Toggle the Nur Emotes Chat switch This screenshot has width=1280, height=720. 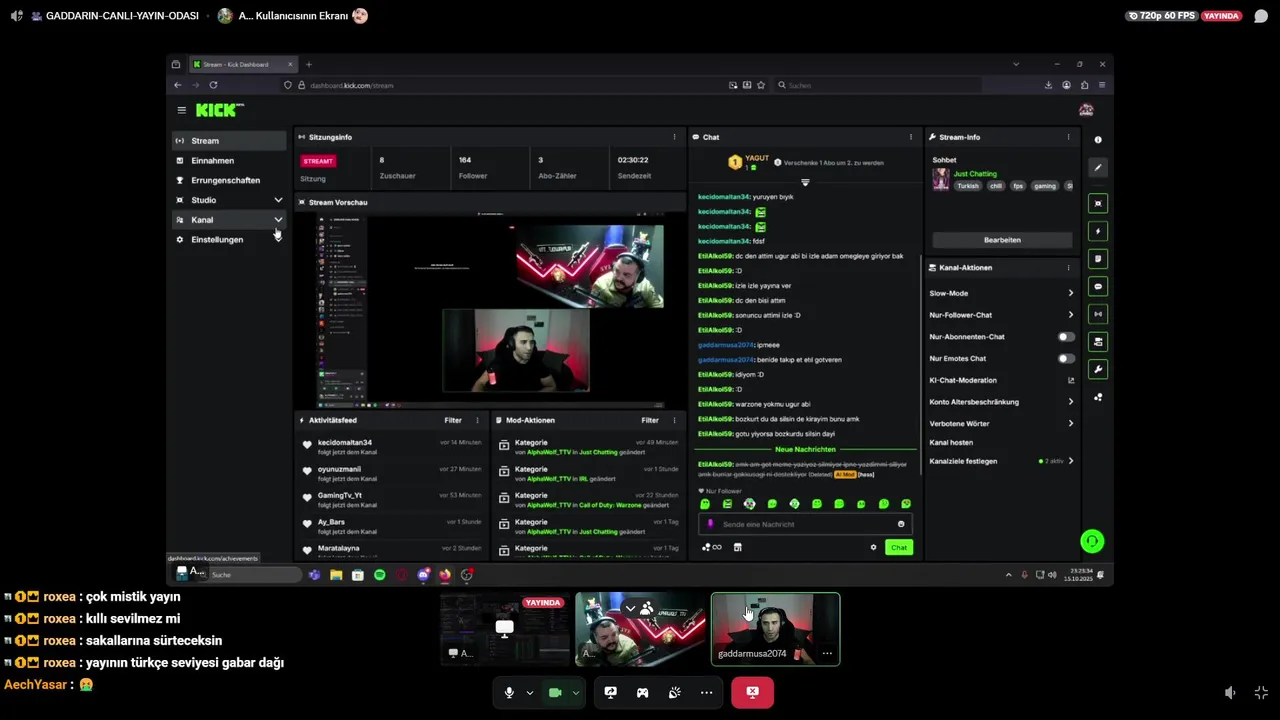coord(1067,358)
